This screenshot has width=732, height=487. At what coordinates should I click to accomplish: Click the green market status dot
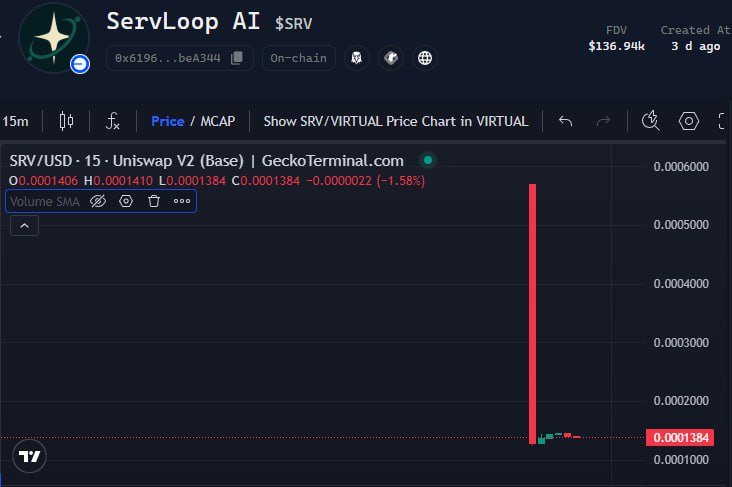coord(428,161)
